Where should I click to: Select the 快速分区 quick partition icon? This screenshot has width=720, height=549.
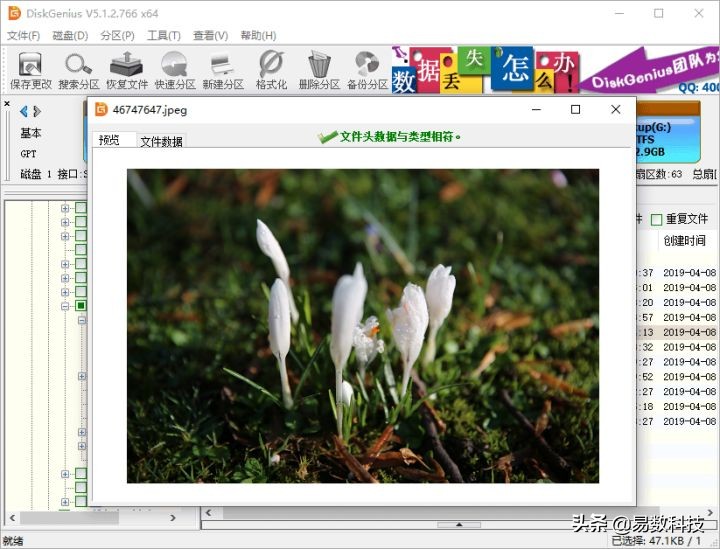(x=175, y=70)
